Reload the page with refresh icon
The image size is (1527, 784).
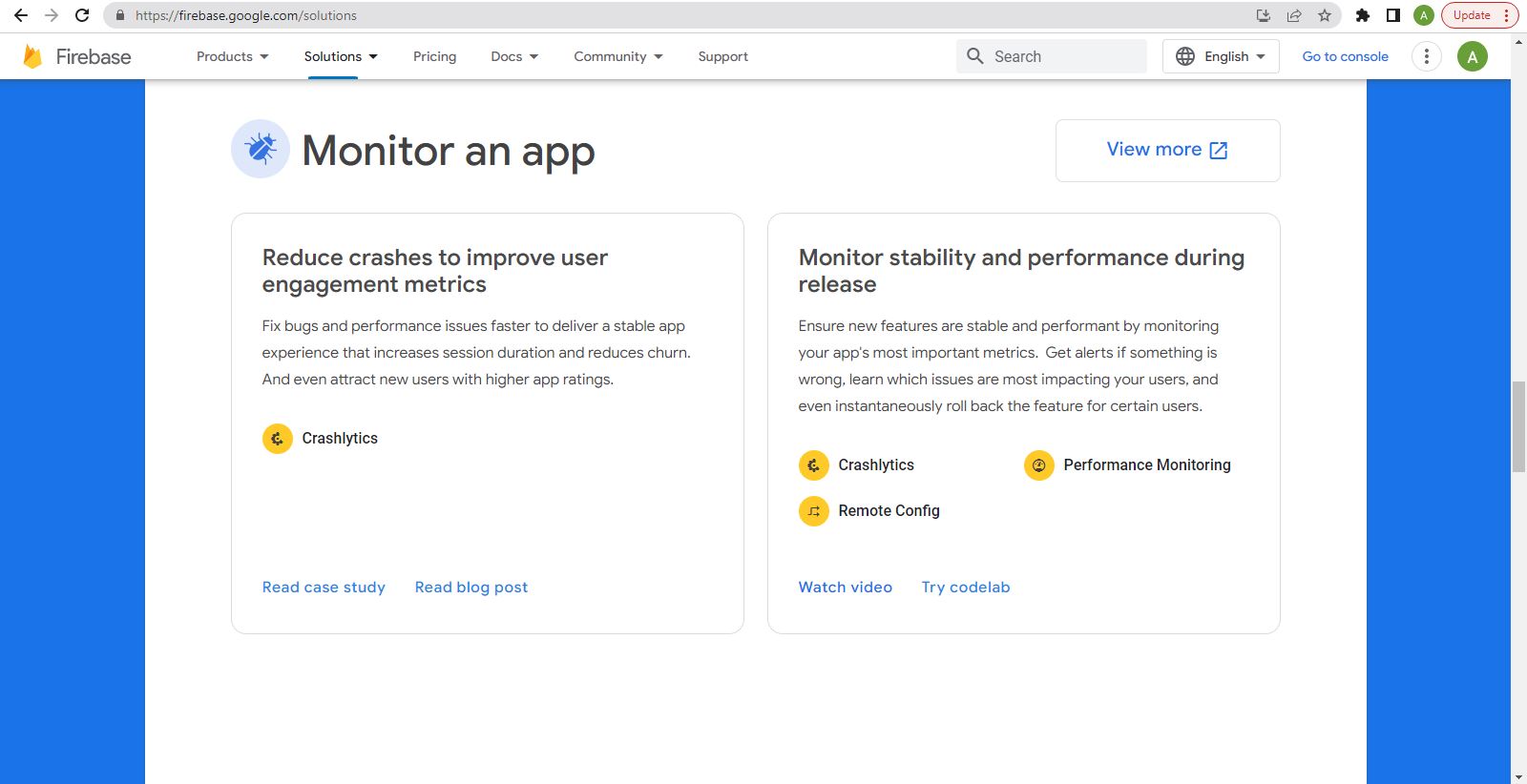[82, 15]
